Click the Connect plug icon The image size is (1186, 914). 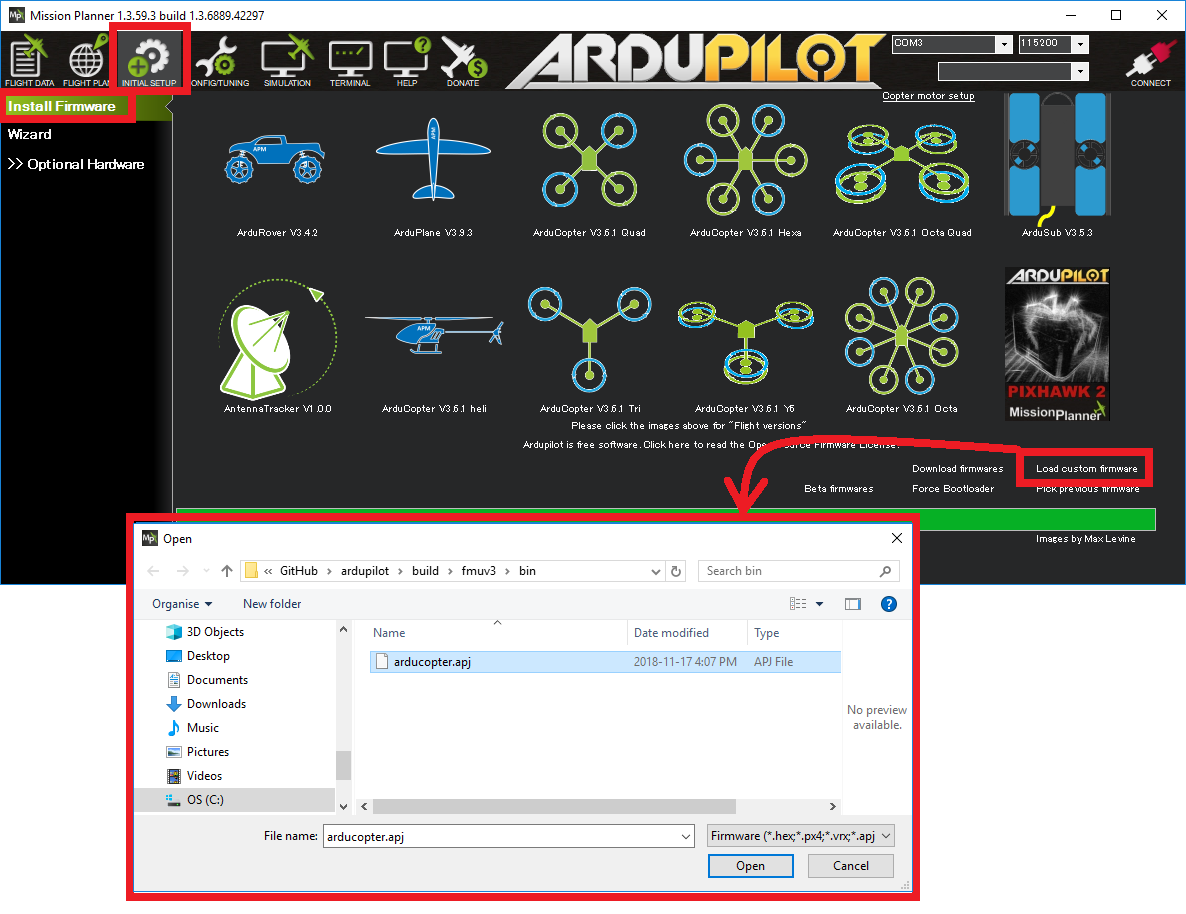pyautogui.click(x=1150, y=62)
